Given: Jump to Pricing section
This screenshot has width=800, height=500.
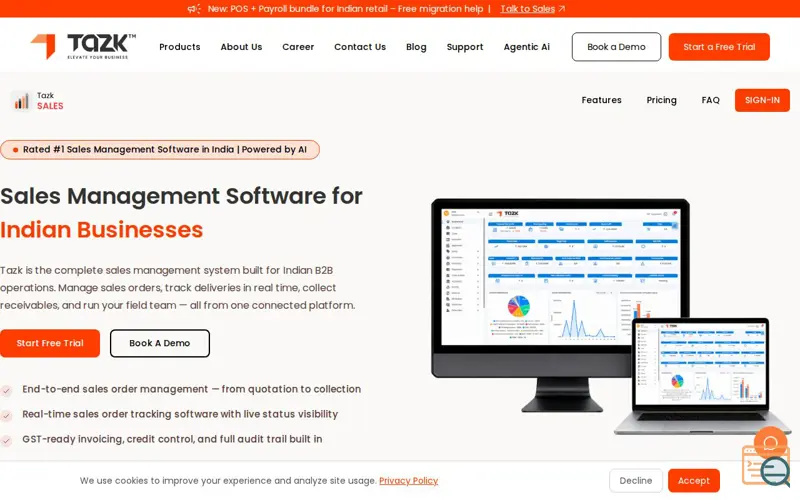Looking at the screenshot, I should [661, 100].
